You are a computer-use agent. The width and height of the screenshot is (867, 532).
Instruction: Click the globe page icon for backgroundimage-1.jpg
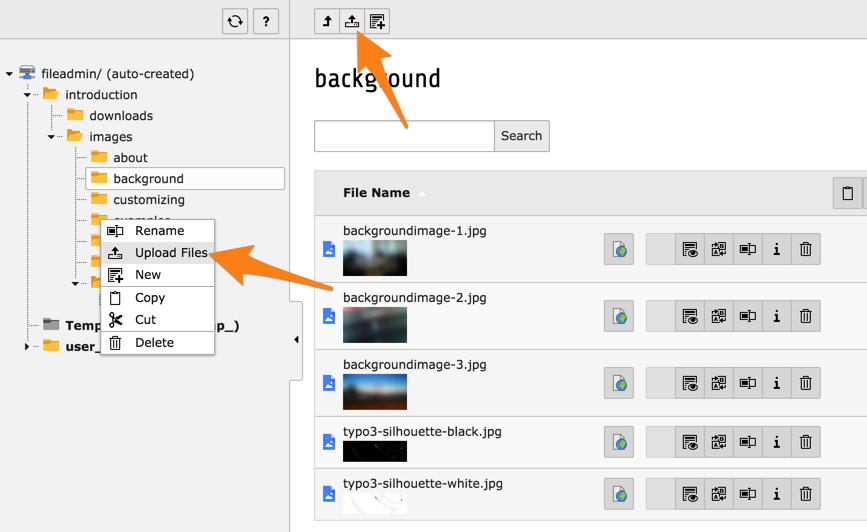point(619,249)
